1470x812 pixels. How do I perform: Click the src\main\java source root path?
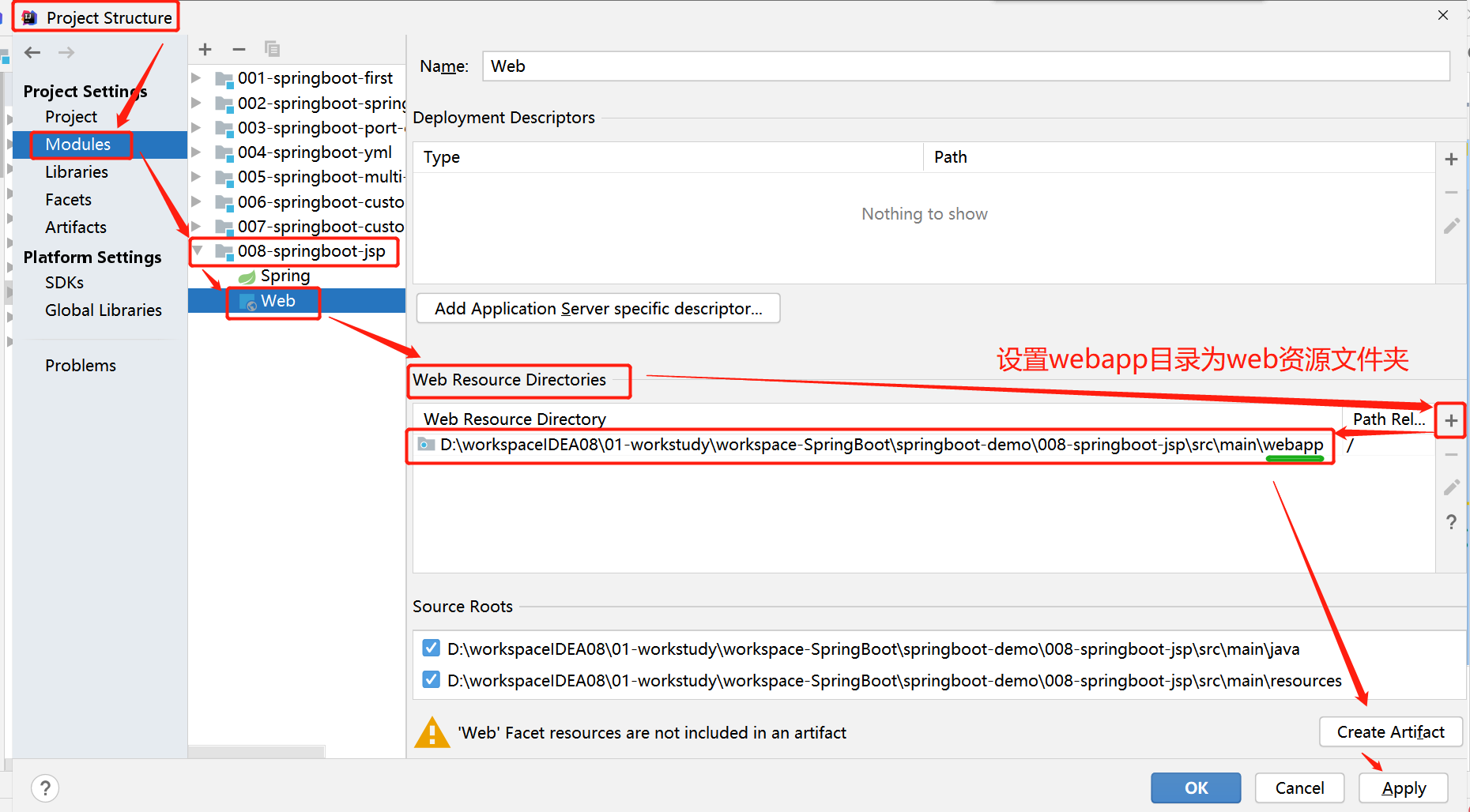coord(873,649)
